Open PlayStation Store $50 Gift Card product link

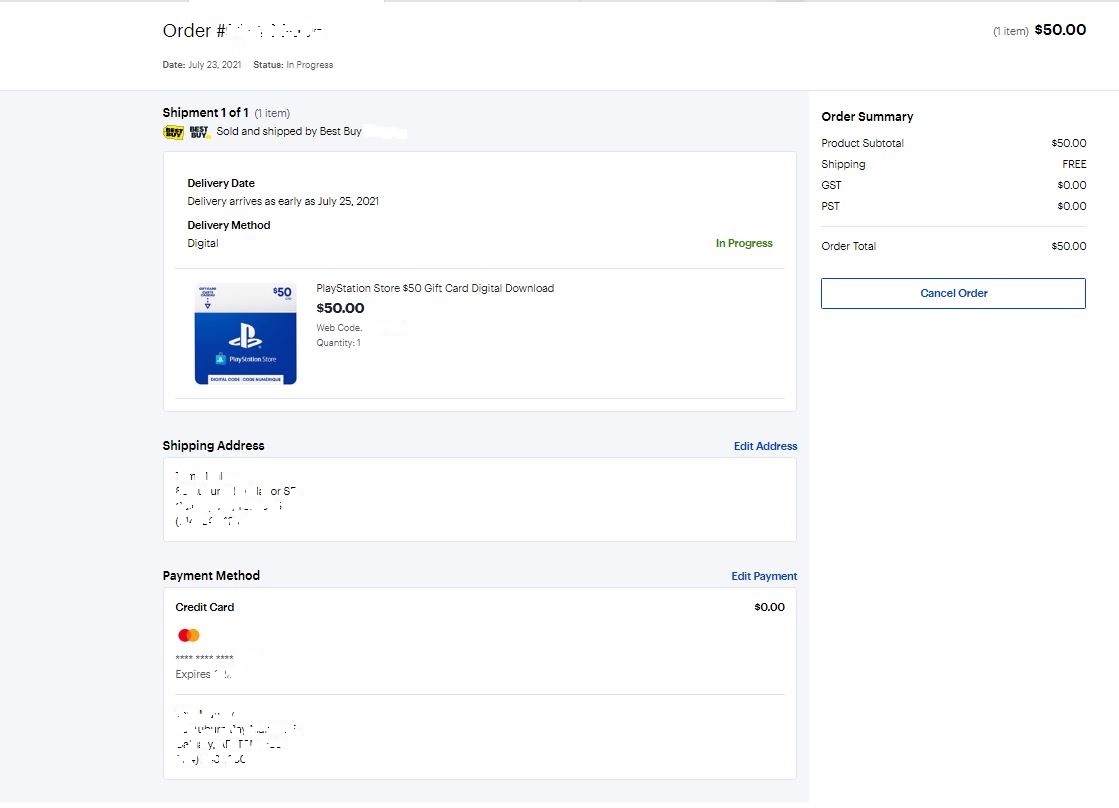(x=435, y=288)
